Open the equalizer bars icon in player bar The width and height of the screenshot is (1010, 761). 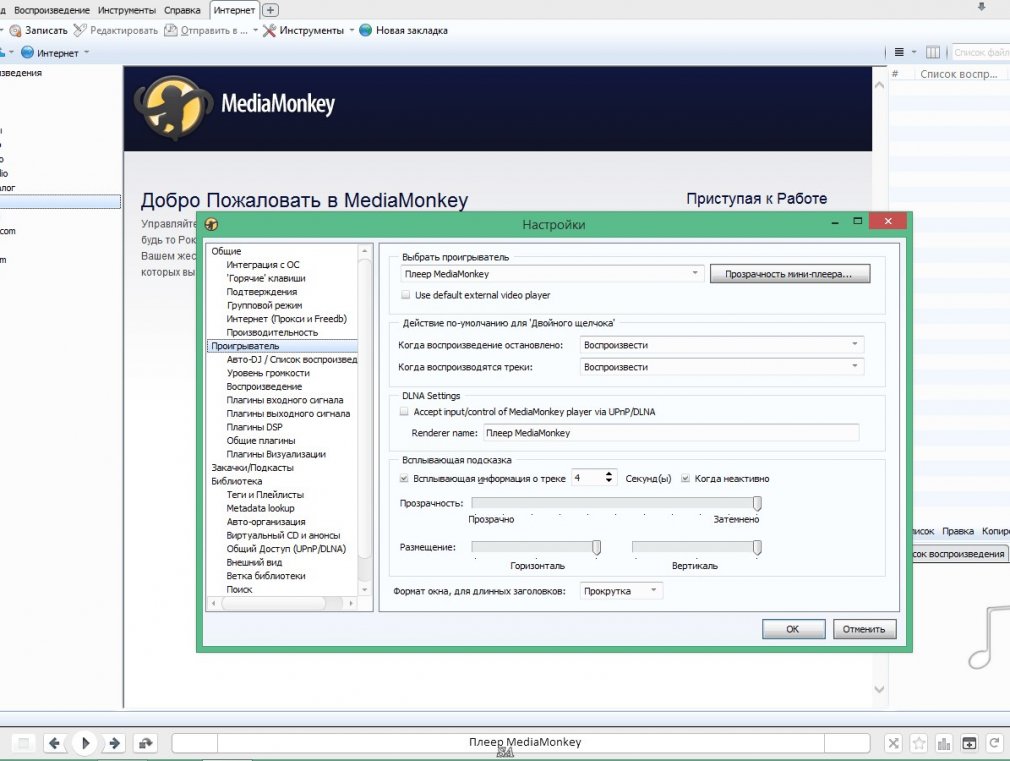[944, 744]
